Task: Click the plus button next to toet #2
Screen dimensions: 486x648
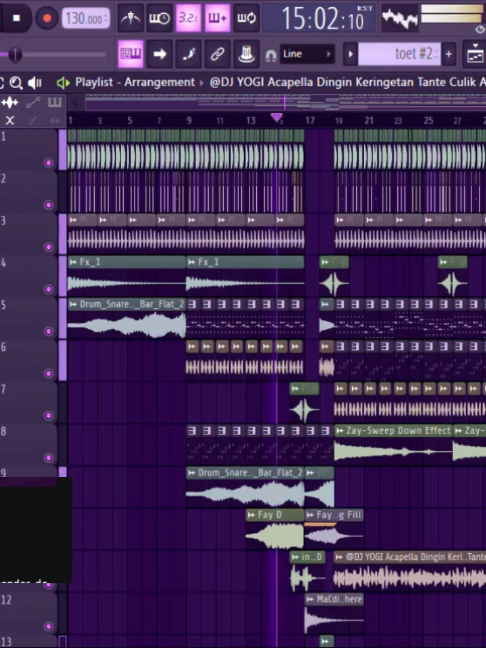Action: click(x=448, y=54)
